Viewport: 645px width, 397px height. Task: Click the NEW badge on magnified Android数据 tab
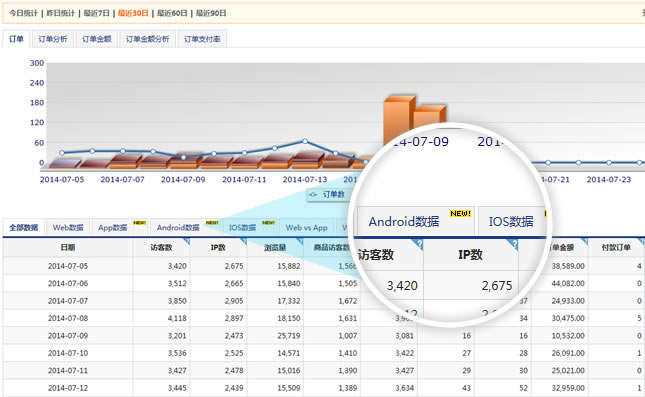click(460, 214)
